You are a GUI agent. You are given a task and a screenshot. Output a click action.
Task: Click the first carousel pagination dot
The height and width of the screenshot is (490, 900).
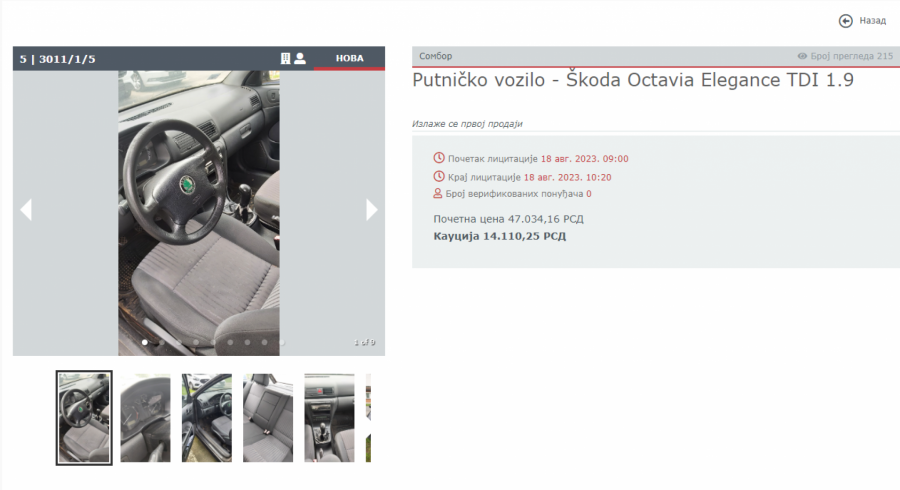[145, 342]
